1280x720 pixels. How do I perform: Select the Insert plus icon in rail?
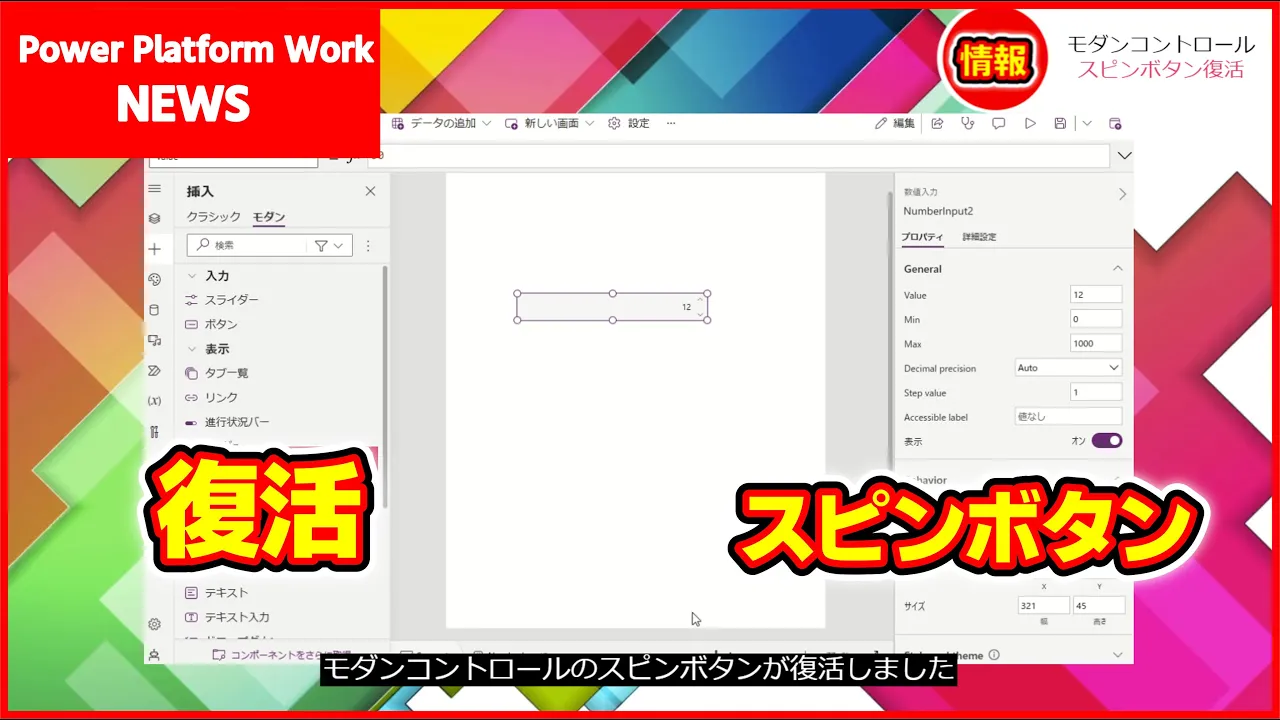(154, 249)
